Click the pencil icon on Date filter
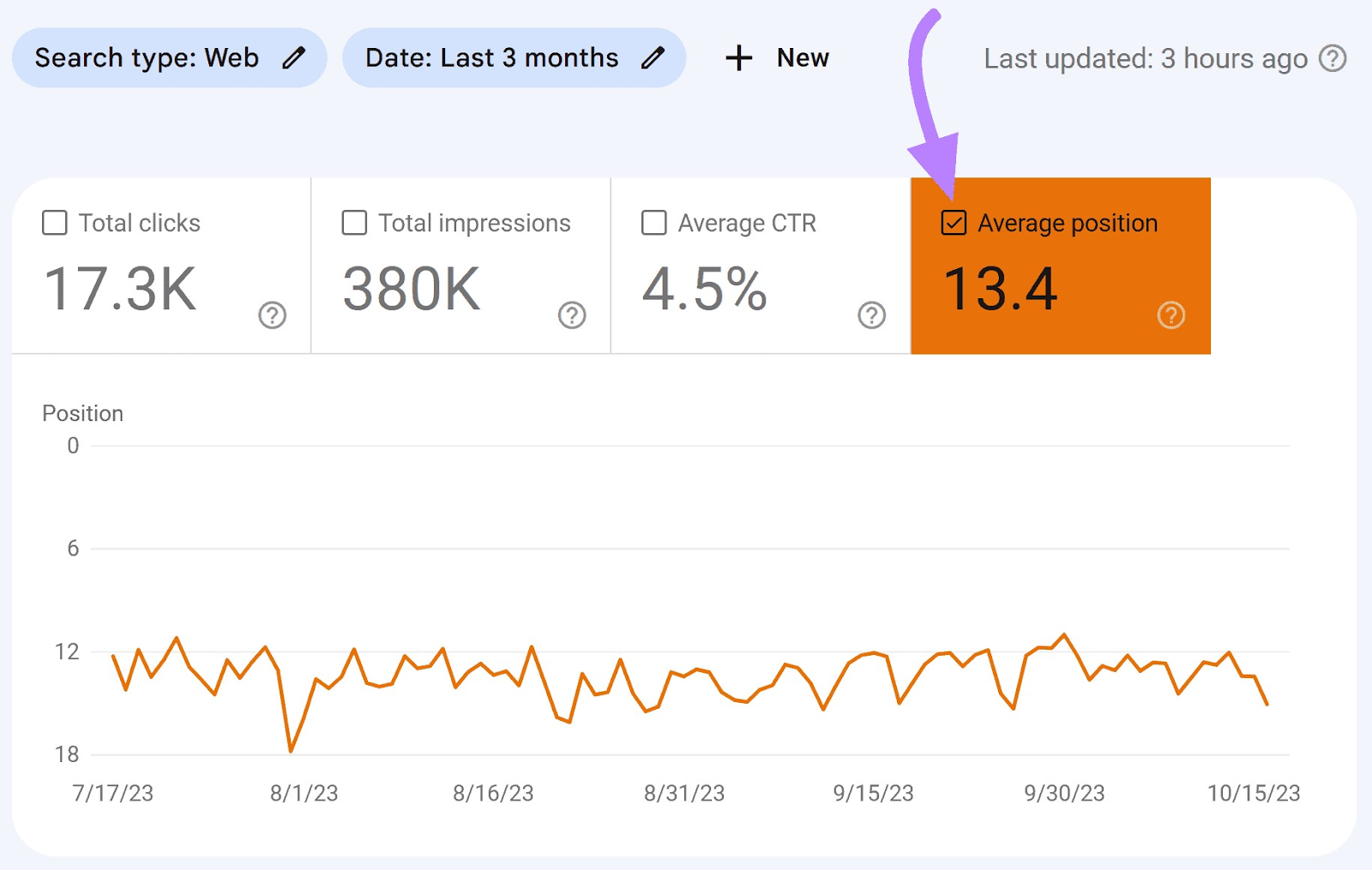The image size is (1372, 870). 653,58
